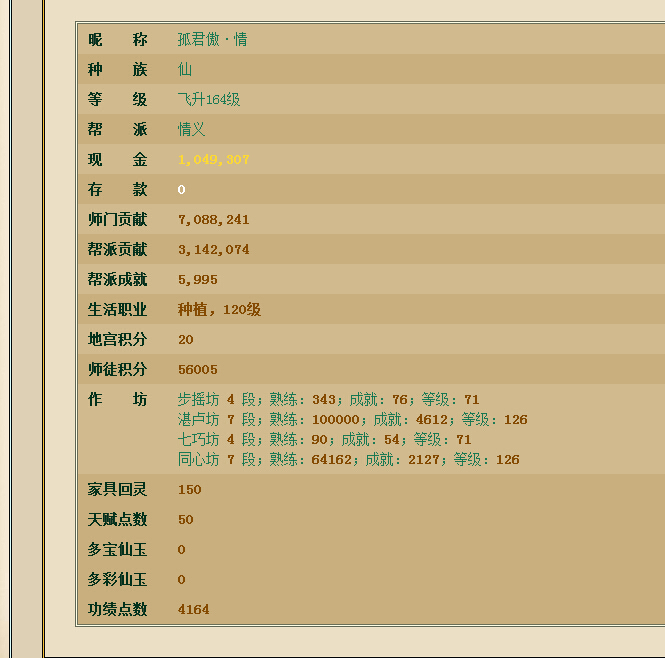Click the cash amount 1,049,307

click(x=214, y=160)
